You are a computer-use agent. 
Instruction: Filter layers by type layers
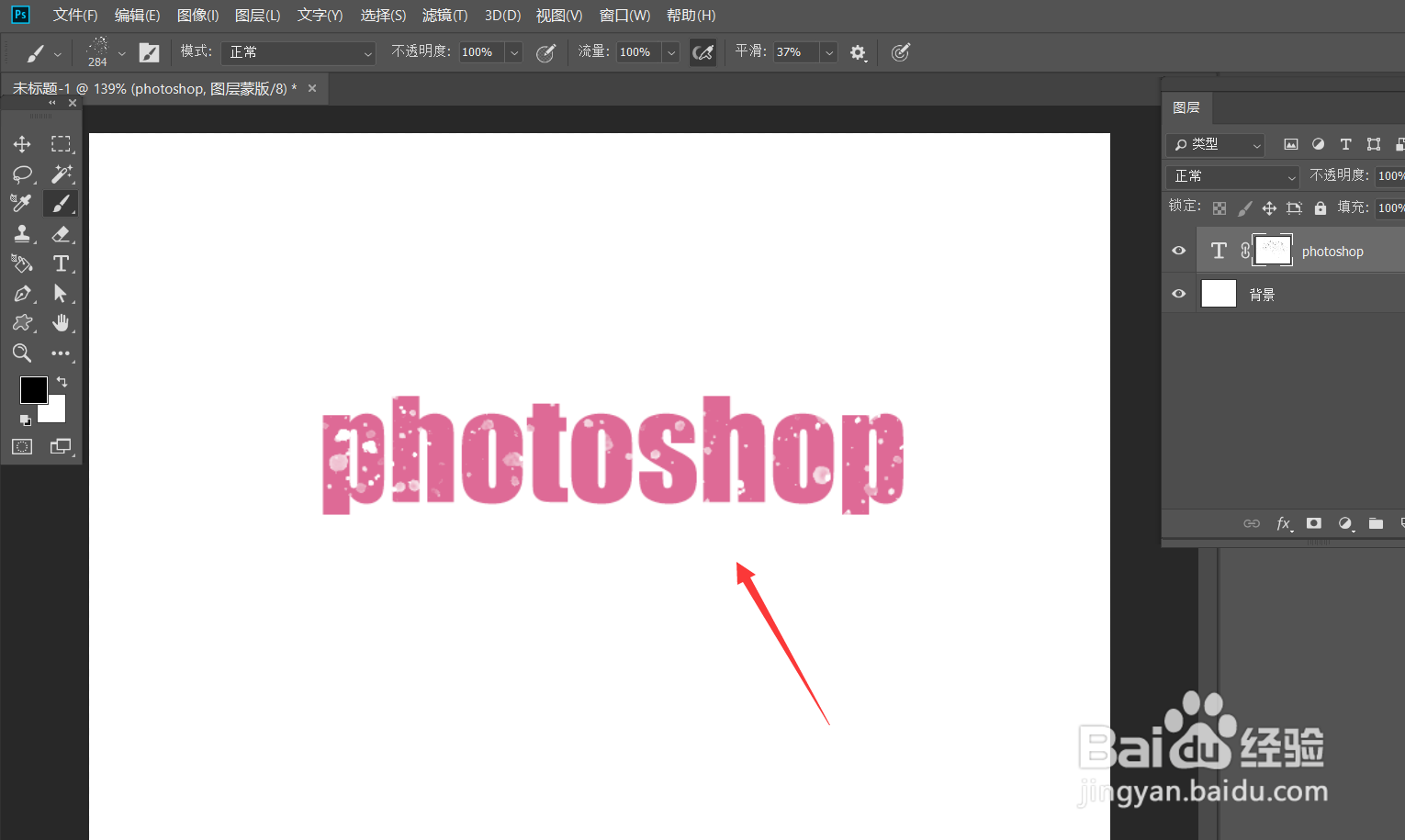[x=1346, y=144]
